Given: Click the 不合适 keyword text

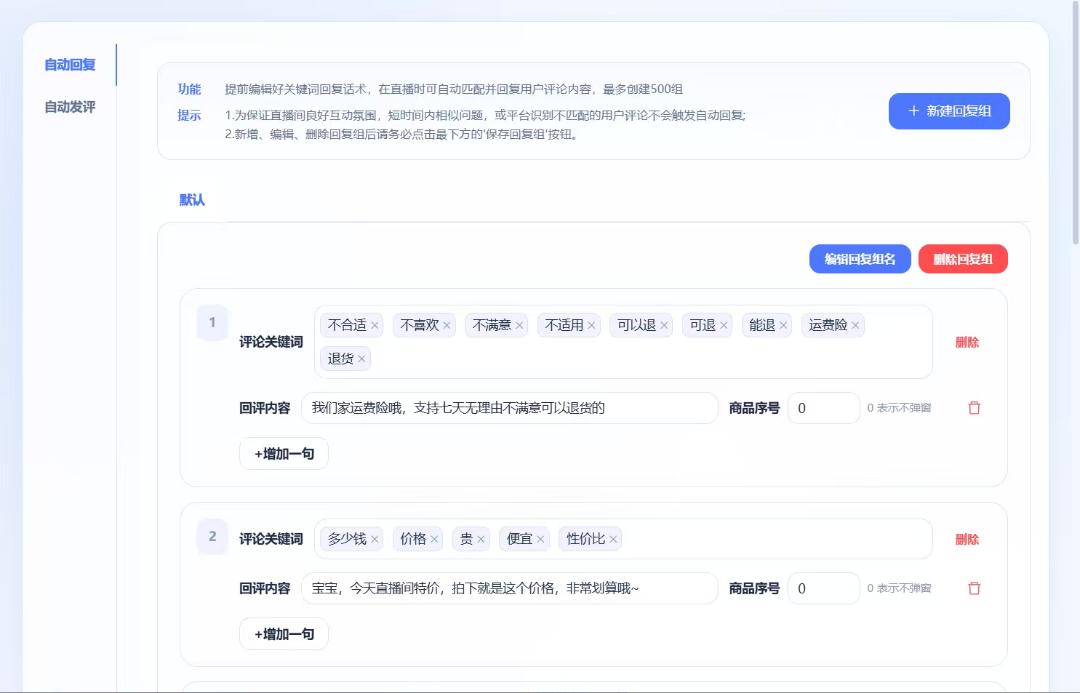Looking at the screenshot, I should click(347, 325).
